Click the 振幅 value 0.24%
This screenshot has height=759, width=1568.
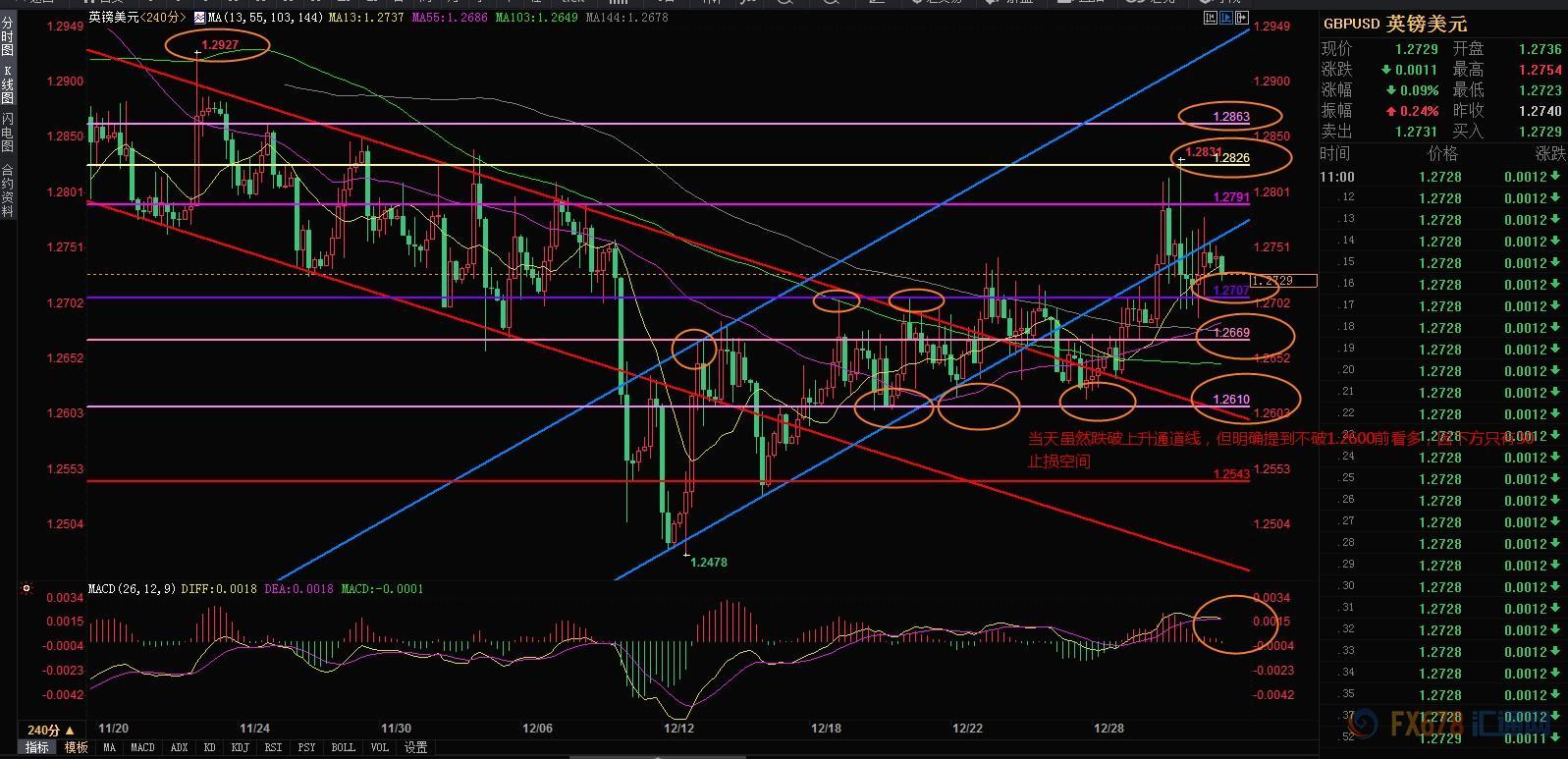1420,111
